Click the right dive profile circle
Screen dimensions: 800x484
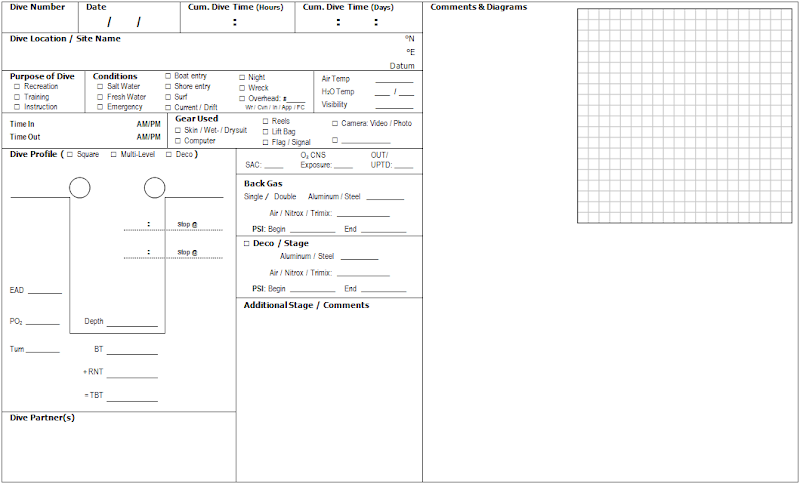(x=155, y=188)
